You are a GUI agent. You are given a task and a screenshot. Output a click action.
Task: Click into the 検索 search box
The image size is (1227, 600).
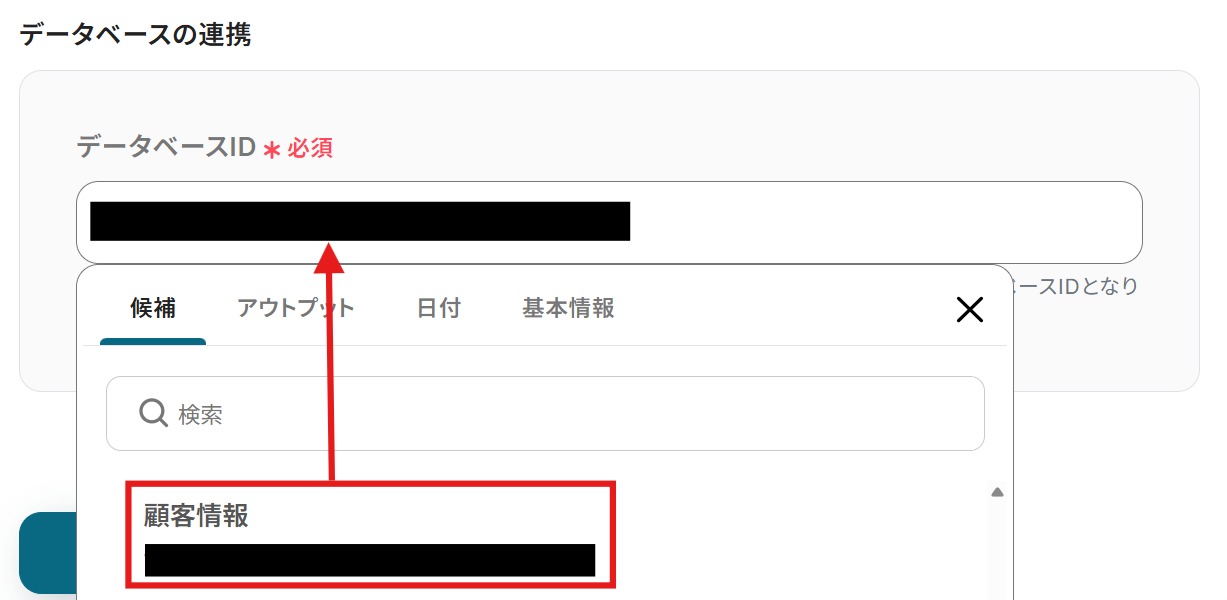(545, 413)
